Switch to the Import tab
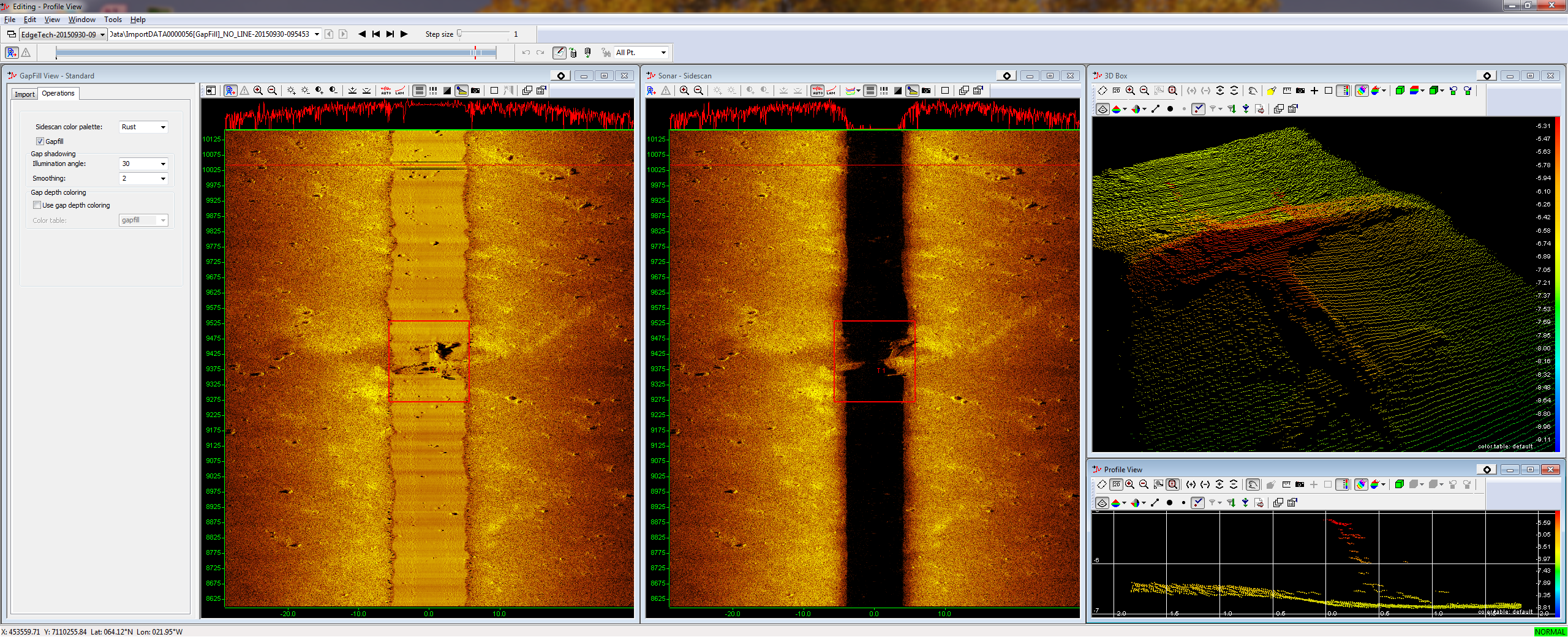Viewport: 1568px width, 637px height. [24, 94]
